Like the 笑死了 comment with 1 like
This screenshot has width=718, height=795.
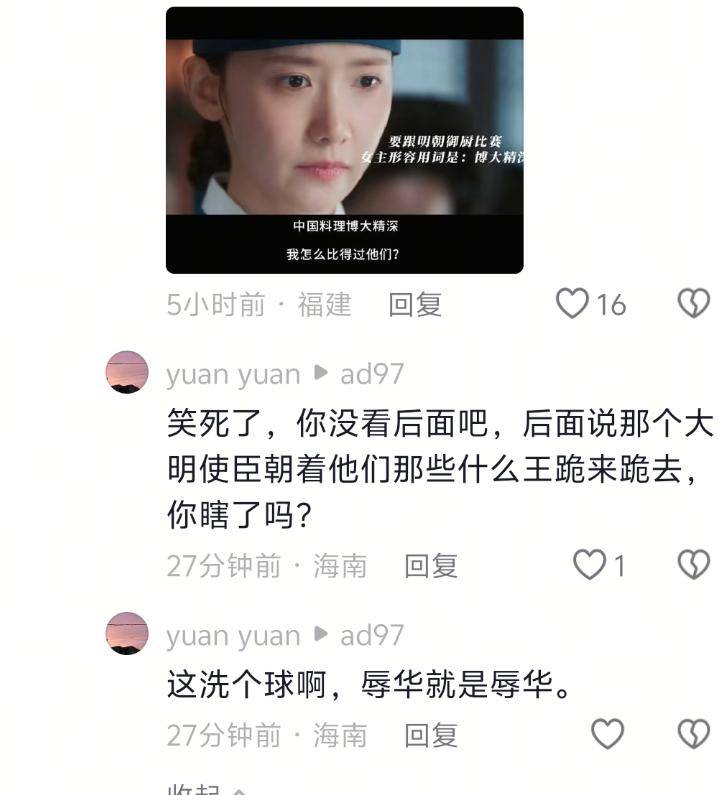(x=589, y=564)
